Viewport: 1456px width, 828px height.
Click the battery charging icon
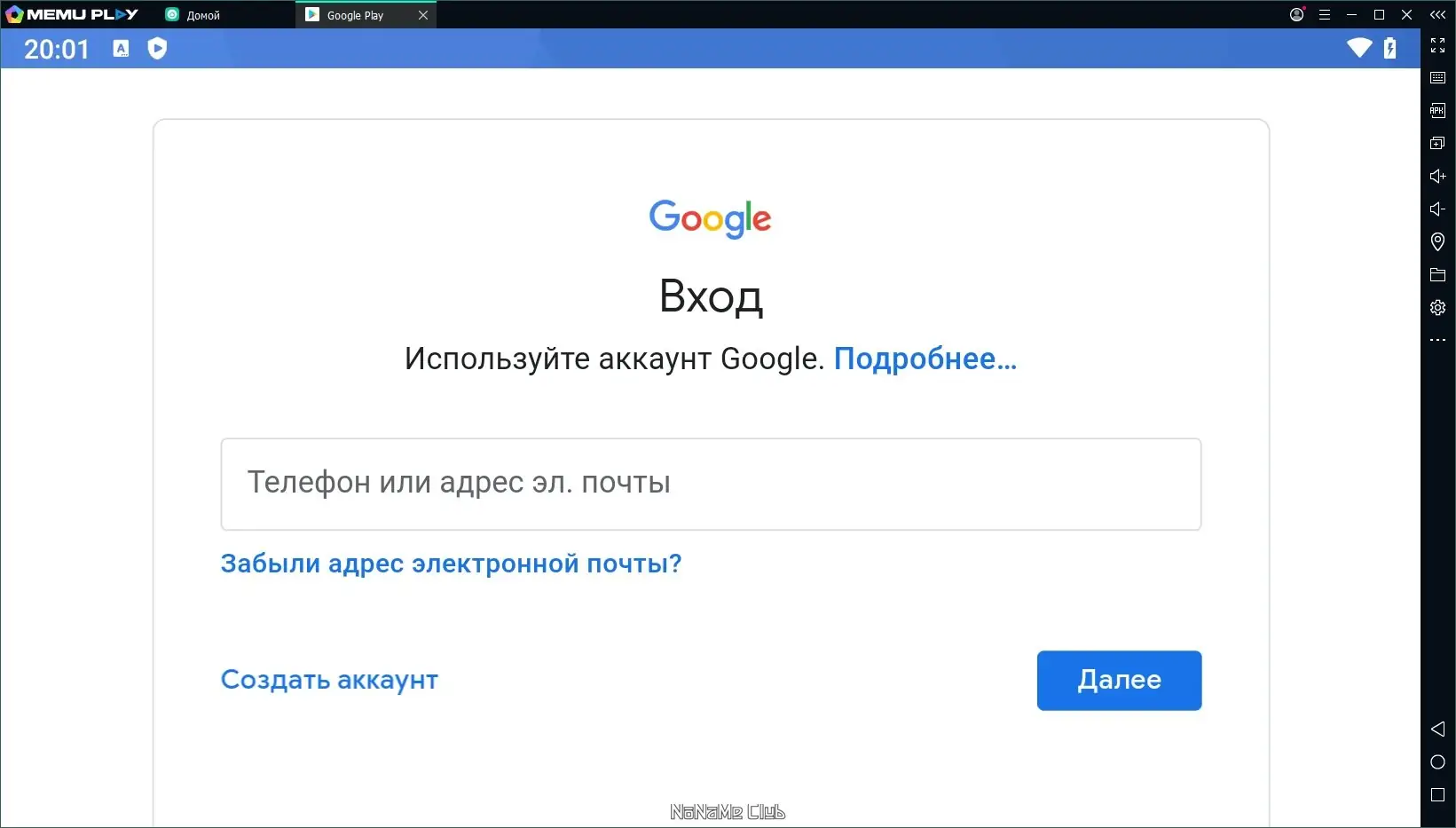(1390, 48)
